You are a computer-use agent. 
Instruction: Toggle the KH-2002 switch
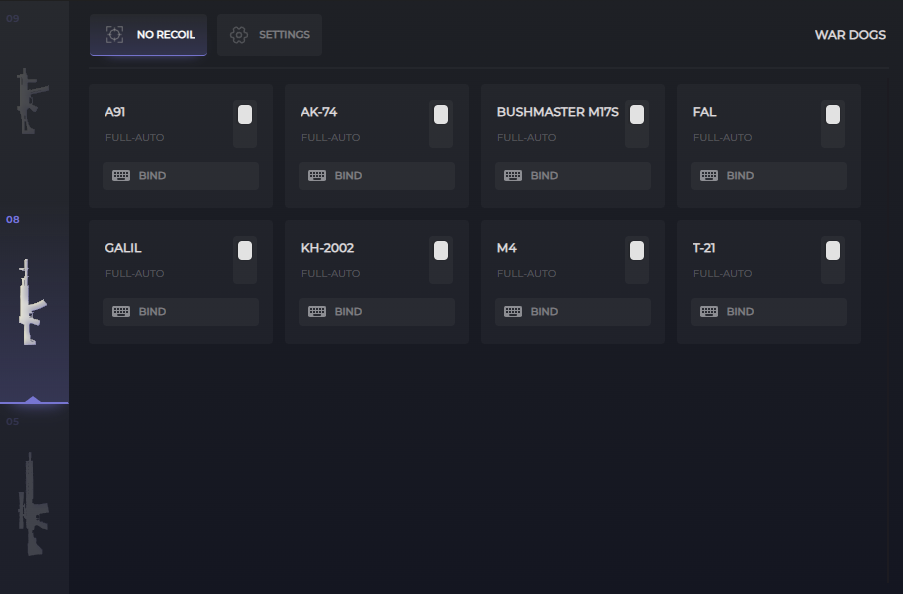click(441, 260)
